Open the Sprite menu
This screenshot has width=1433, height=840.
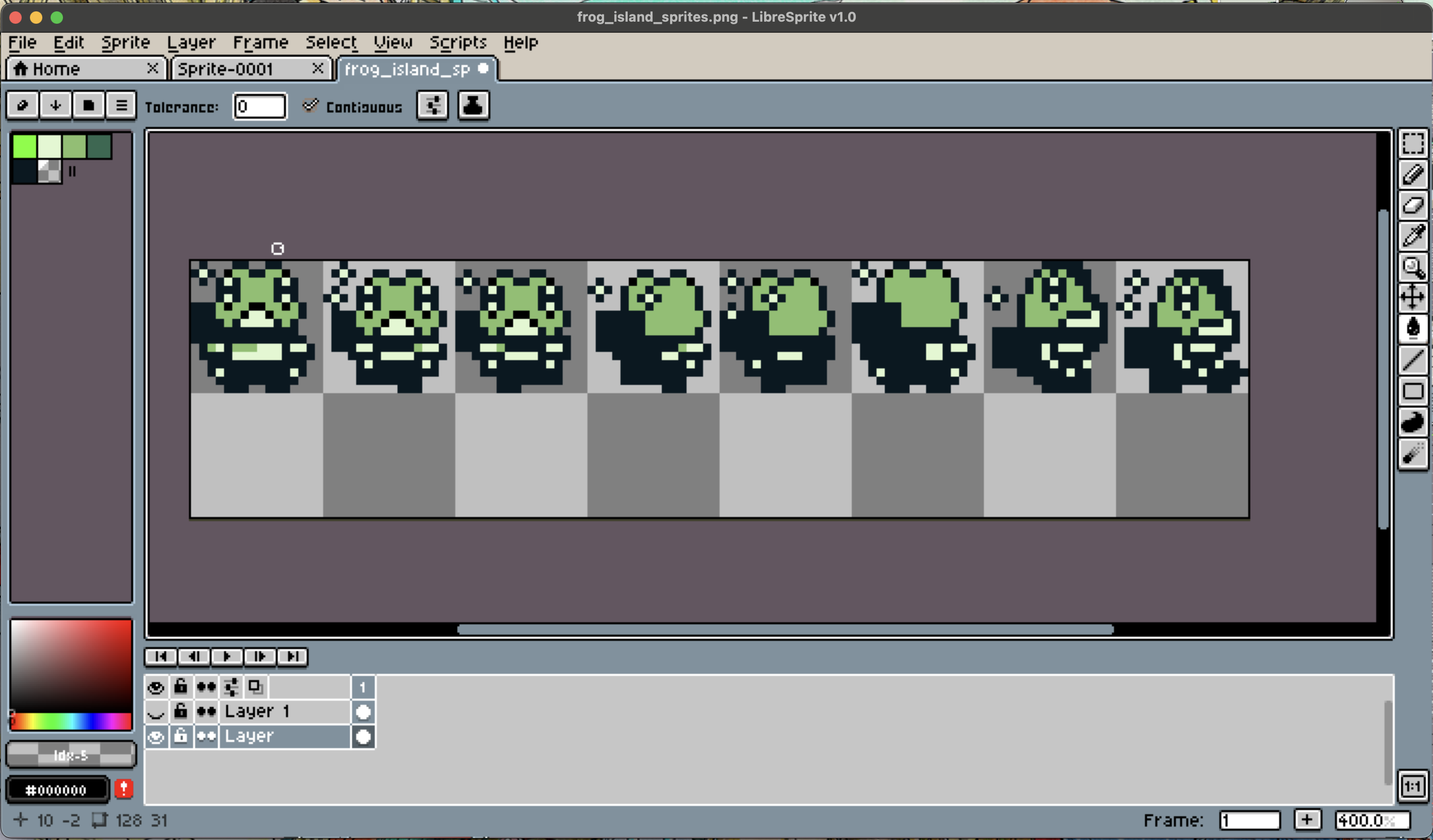tap(125, 43)
